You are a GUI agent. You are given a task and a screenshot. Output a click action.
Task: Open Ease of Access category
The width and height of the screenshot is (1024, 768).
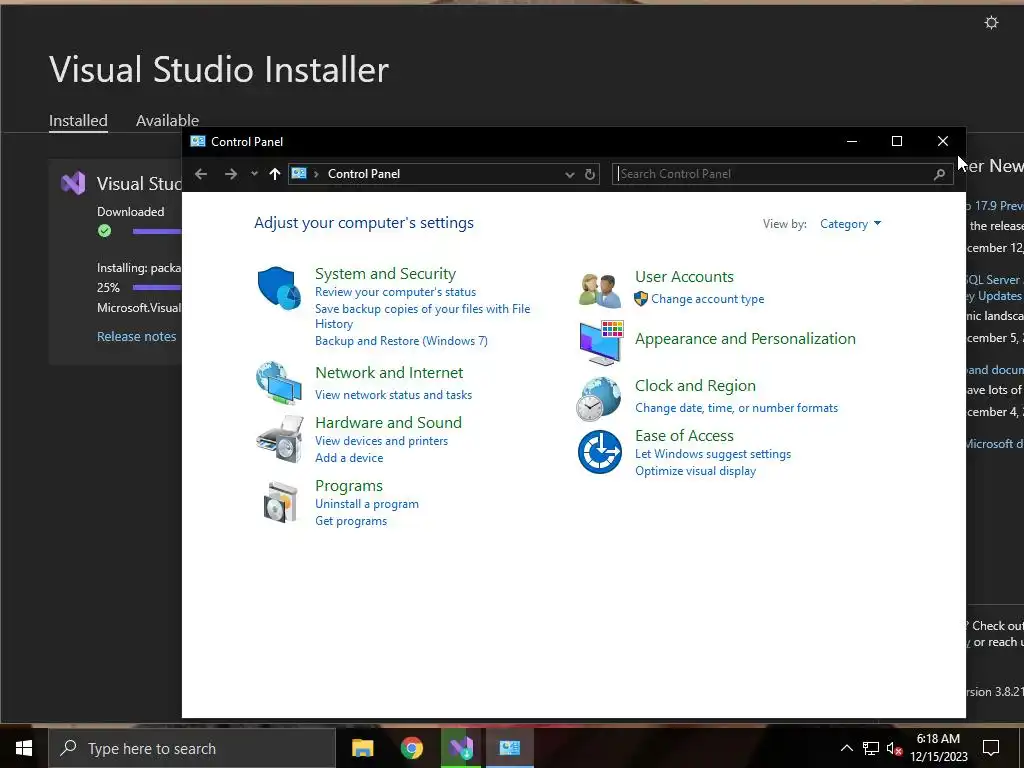pos(684,436)
